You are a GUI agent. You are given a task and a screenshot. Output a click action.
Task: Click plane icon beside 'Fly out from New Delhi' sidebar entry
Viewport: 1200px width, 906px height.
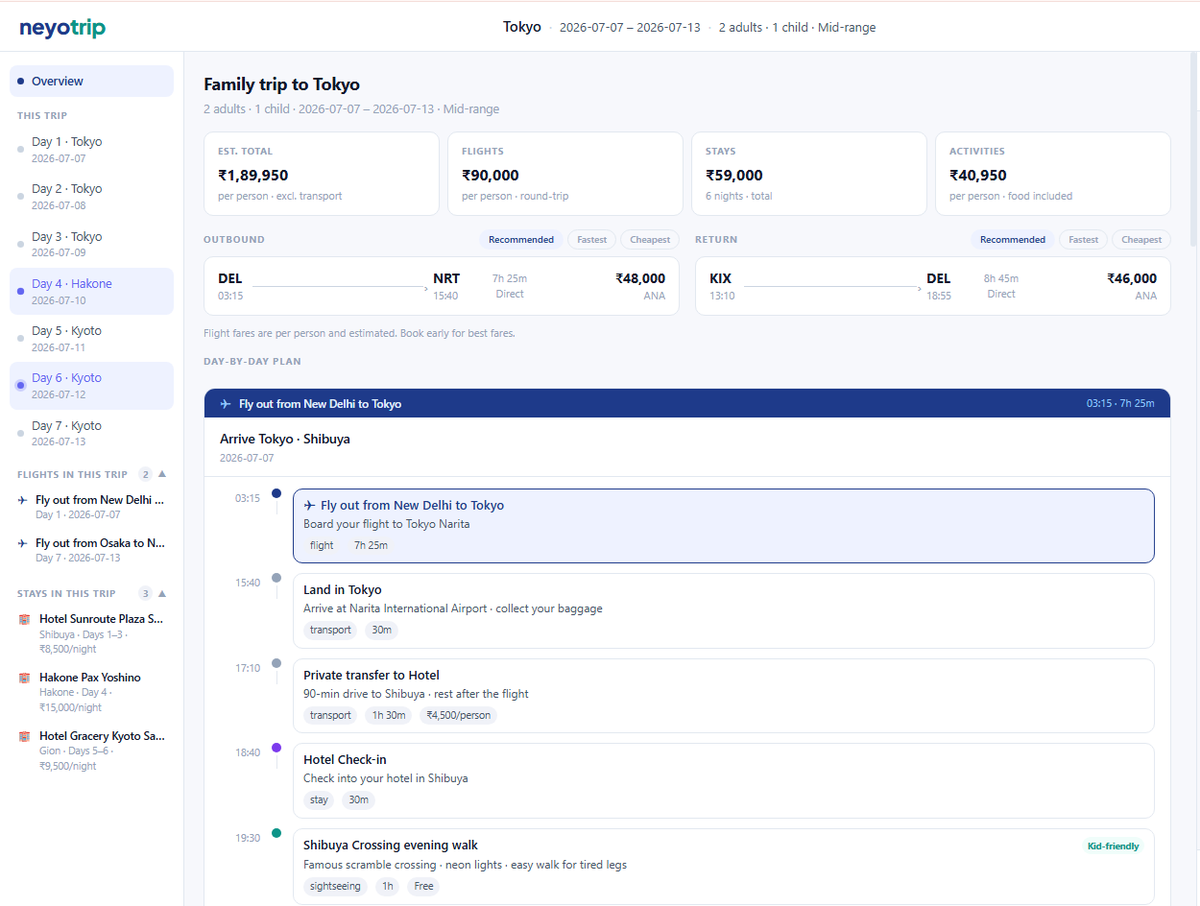coord(23,499)
